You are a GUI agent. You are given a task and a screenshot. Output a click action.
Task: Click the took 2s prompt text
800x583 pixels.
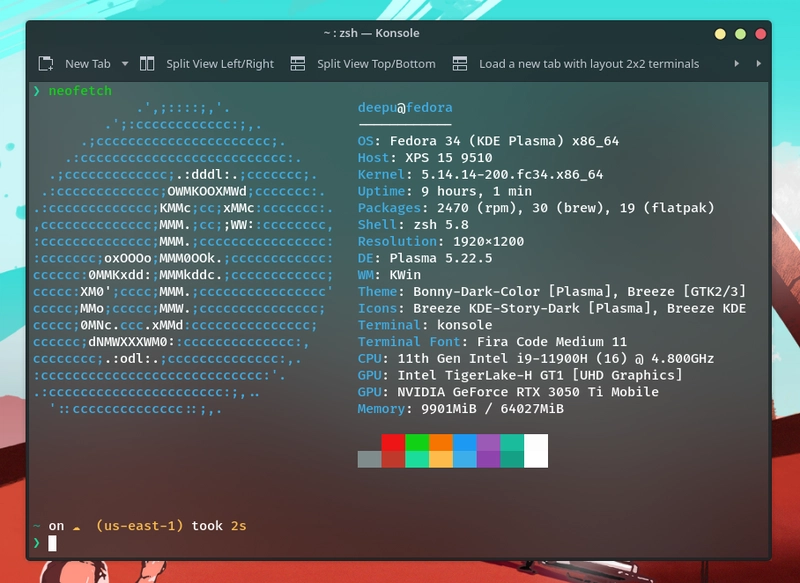click(x=219, y=526)
